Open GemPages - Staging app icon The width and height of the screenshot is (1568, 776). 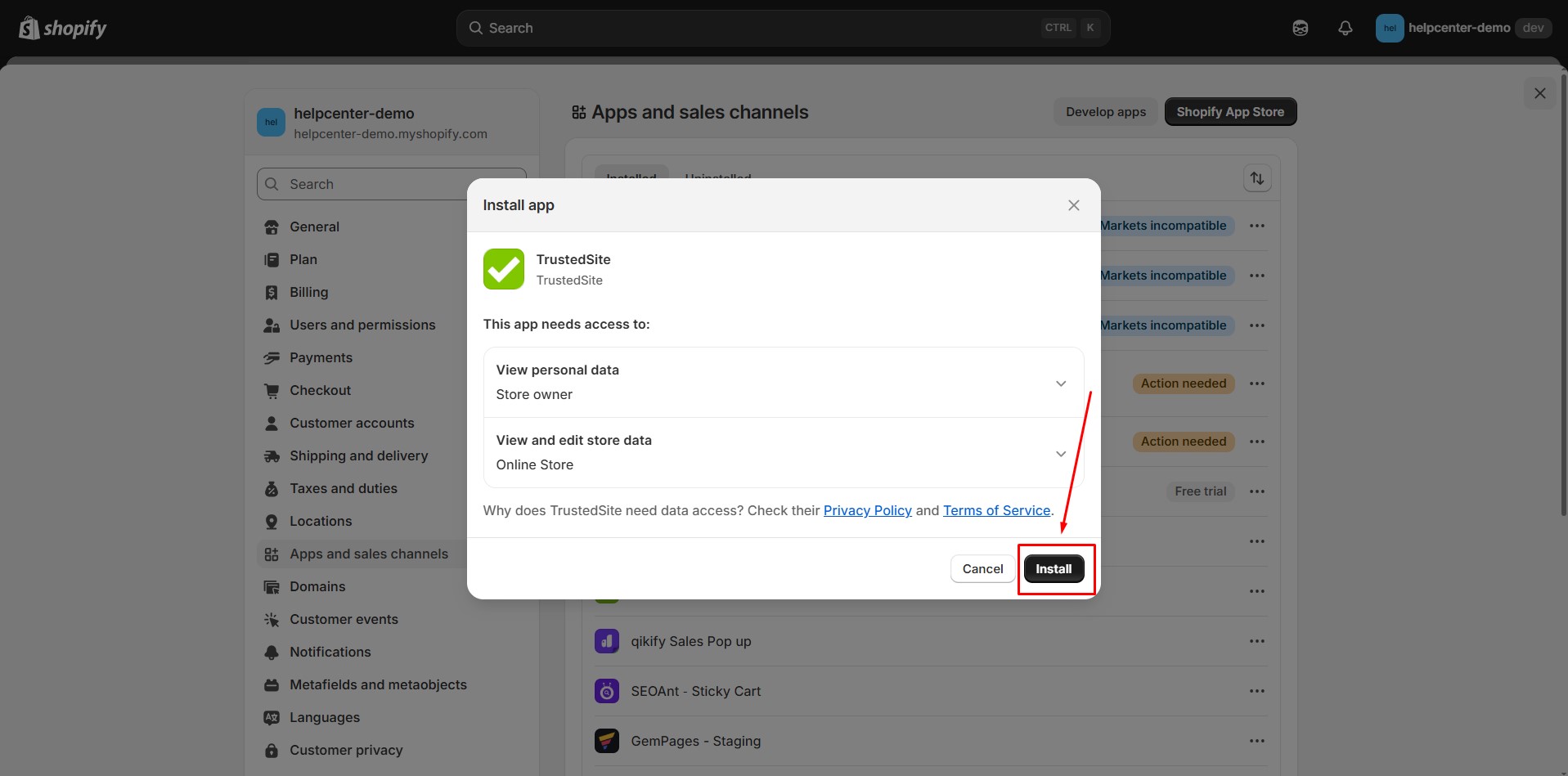click(606, 741)
